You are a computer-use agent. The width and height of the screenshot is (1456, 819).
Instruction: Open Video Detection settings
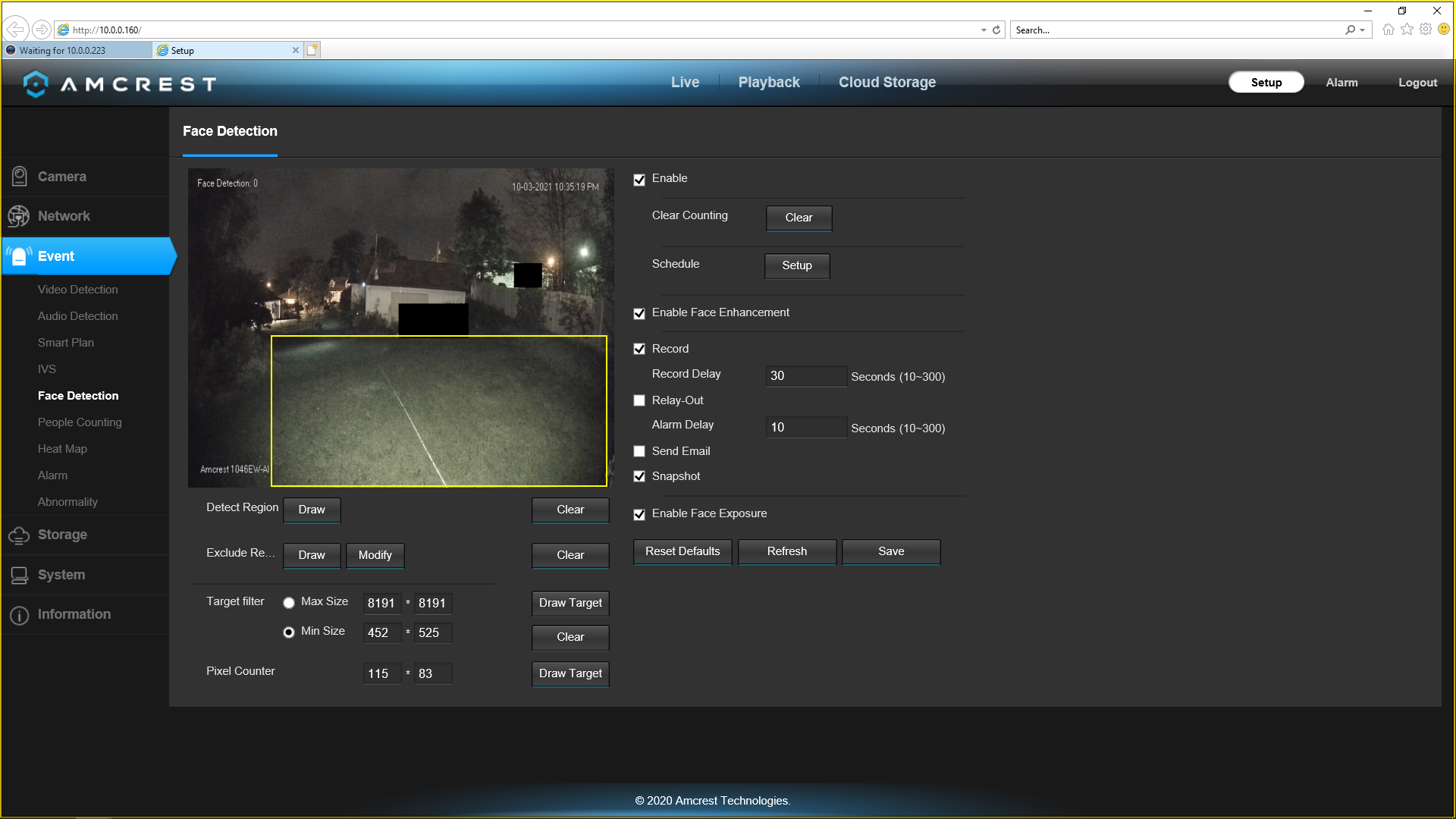coord(78,290)
